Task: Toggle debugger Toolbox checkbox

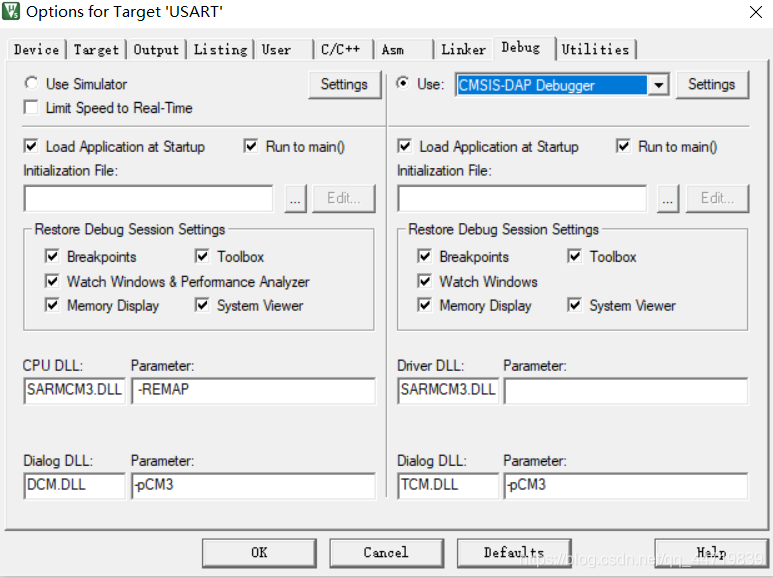Action: tap(574, 256)
